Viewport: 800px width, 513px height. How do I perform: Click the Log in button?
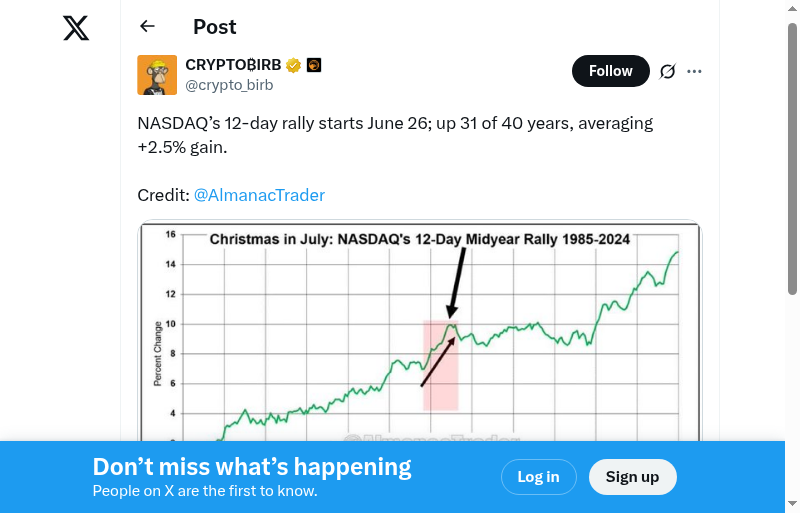click(x=538, y=477)
